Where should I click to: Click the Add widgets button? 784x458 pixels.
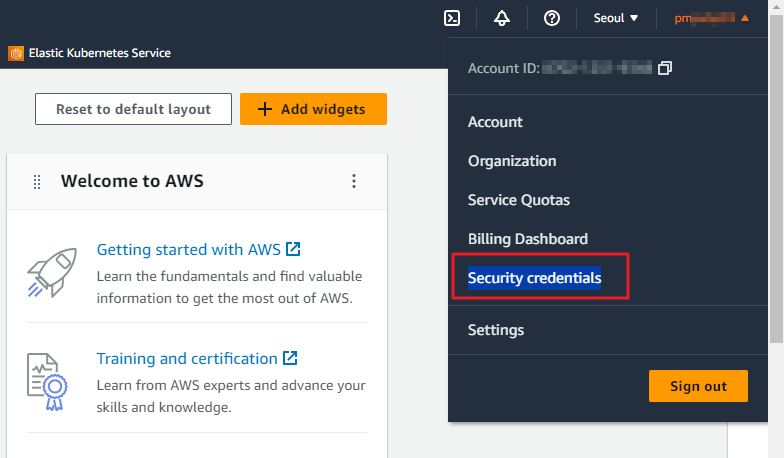(314, 109)
